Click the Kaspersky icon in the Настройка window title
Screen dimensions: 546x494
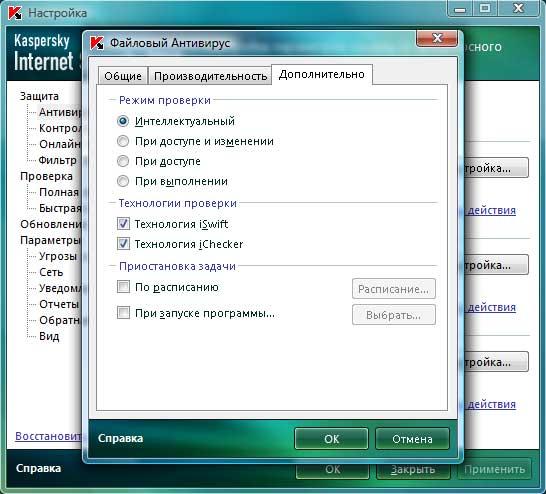pos(15,13)
